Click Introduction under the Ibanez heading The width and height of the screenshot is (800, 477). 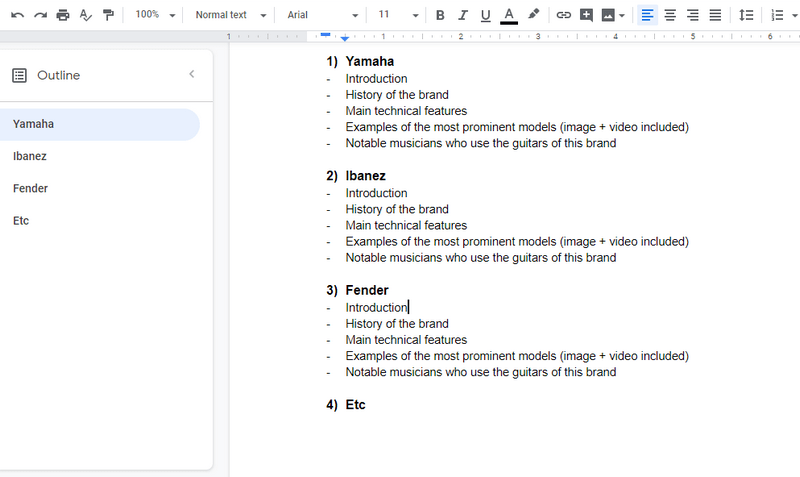click(377, 193)
